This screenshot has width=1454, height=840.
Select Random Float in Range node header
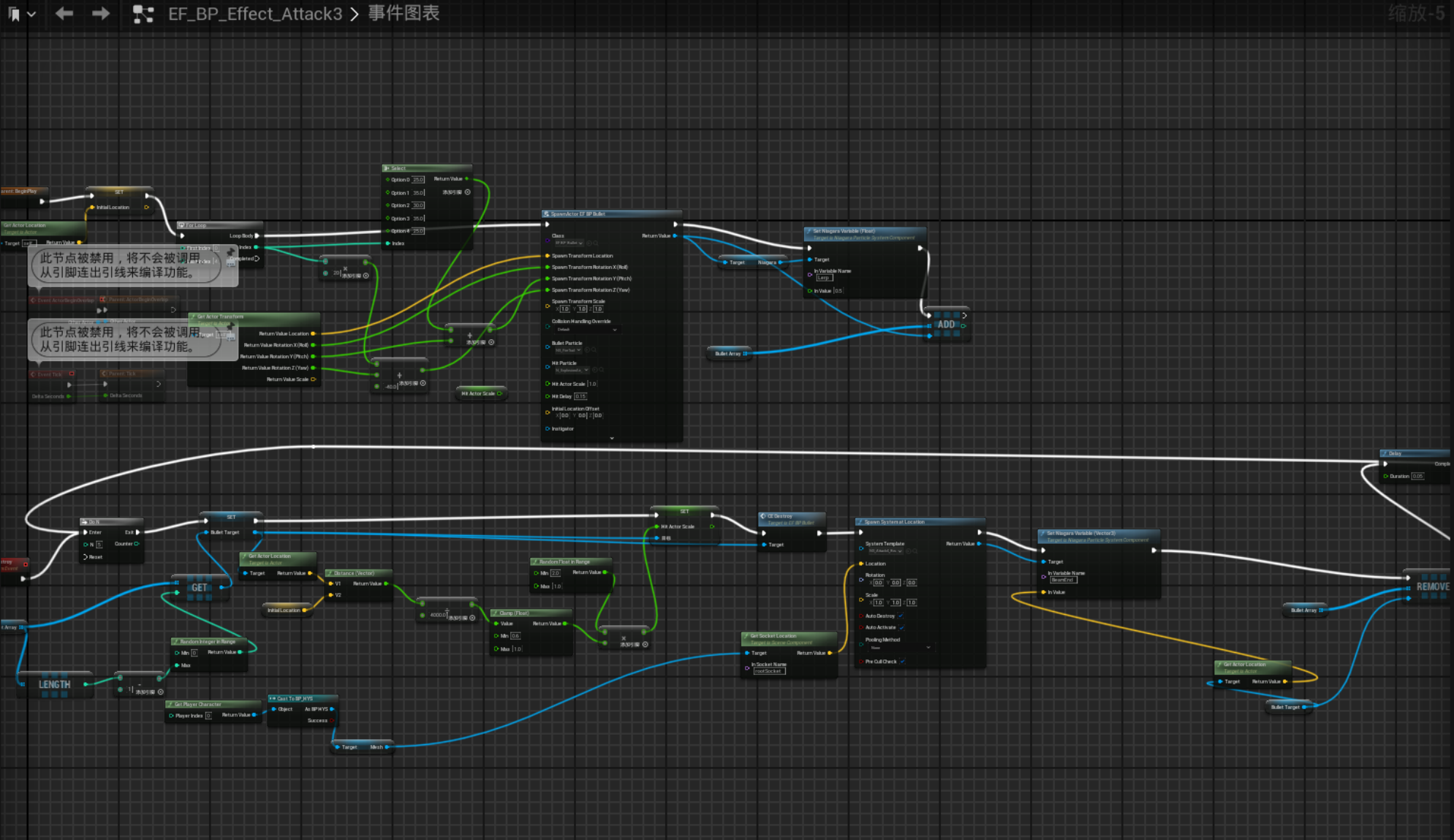point(571,561)
